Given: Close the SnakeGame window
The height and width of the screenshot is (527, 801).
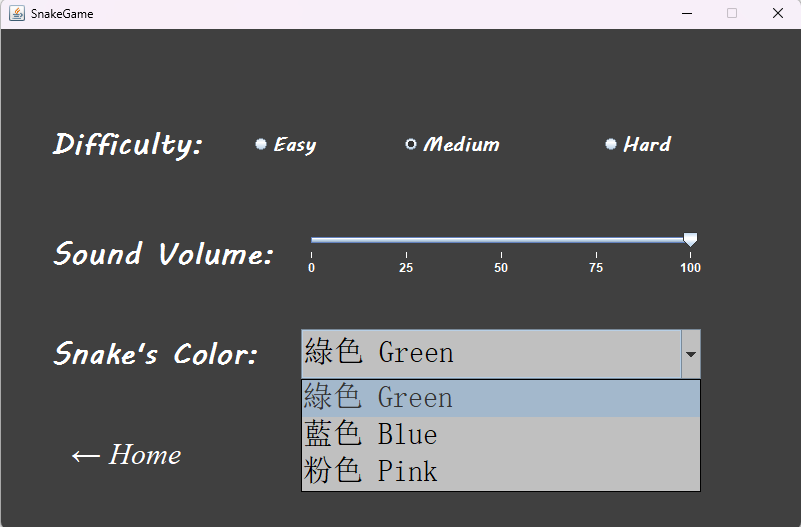Looking at the screenshot, I should tap(778, 13).
